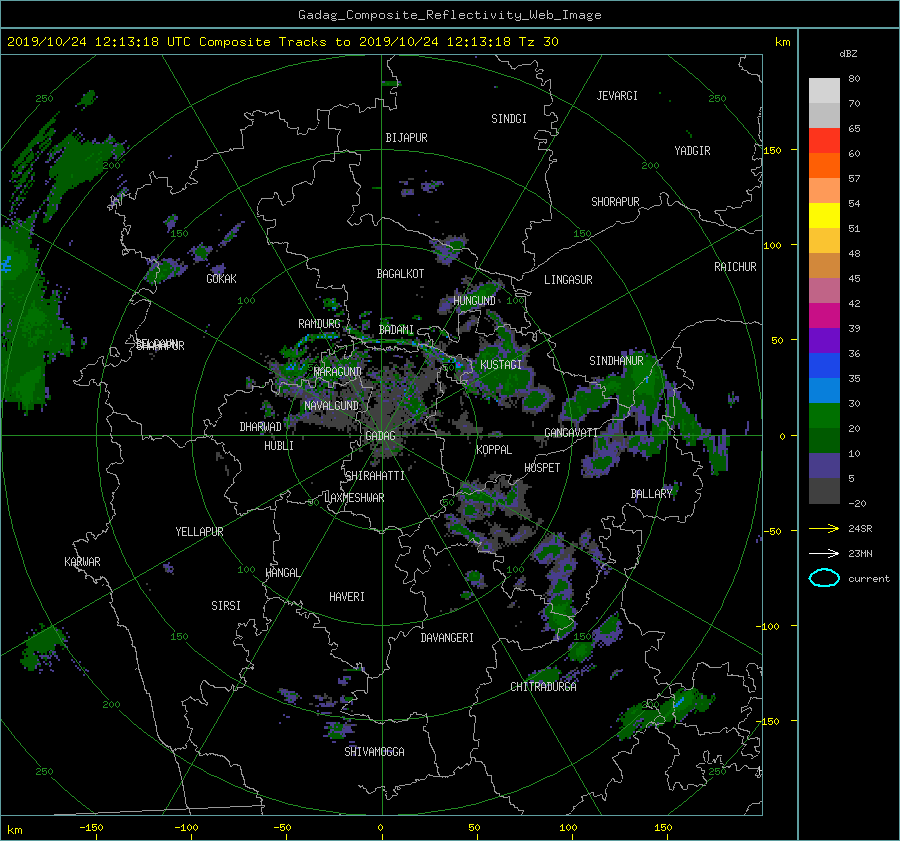Click the YADGIR city label
The image size is (900, 841).
pyautogui.click(x=692, y=151)
